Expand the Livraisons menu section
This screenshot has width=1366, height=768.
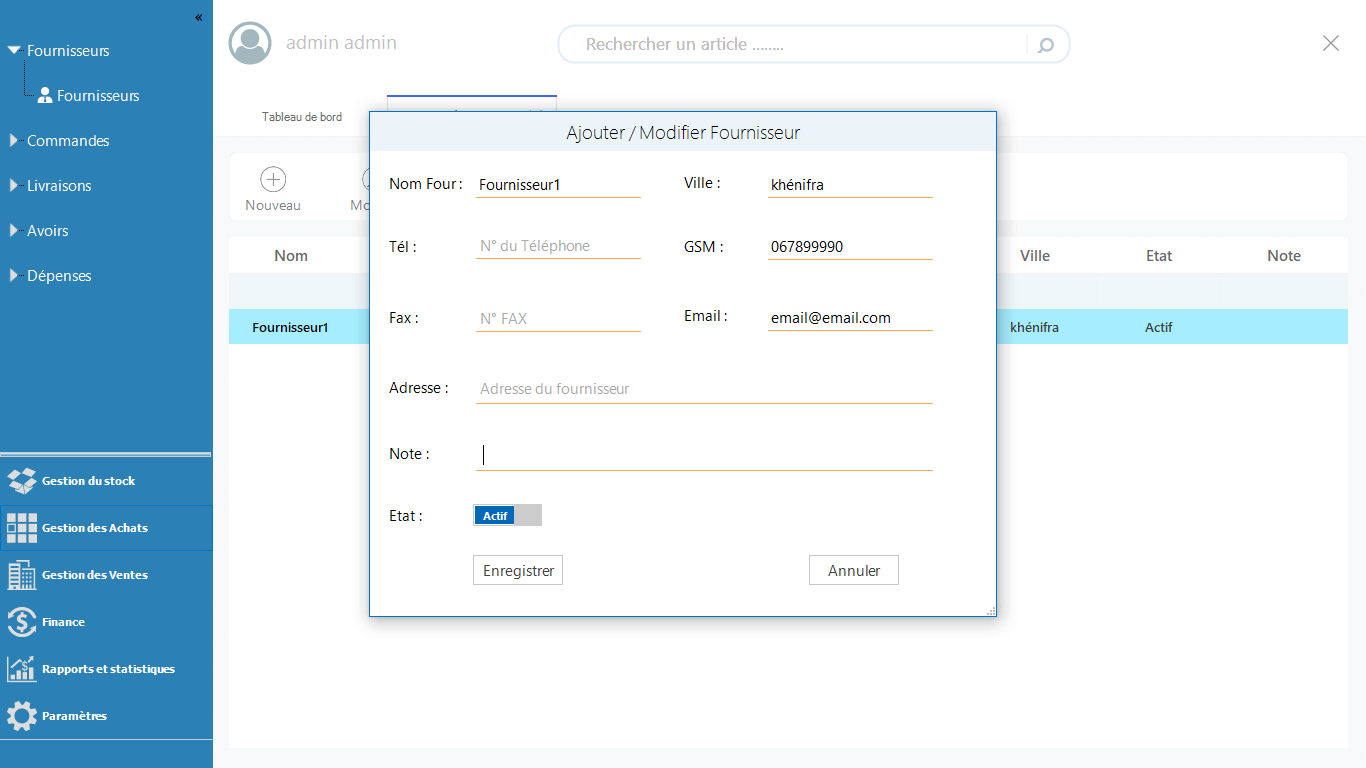click(x=14, y=186)
